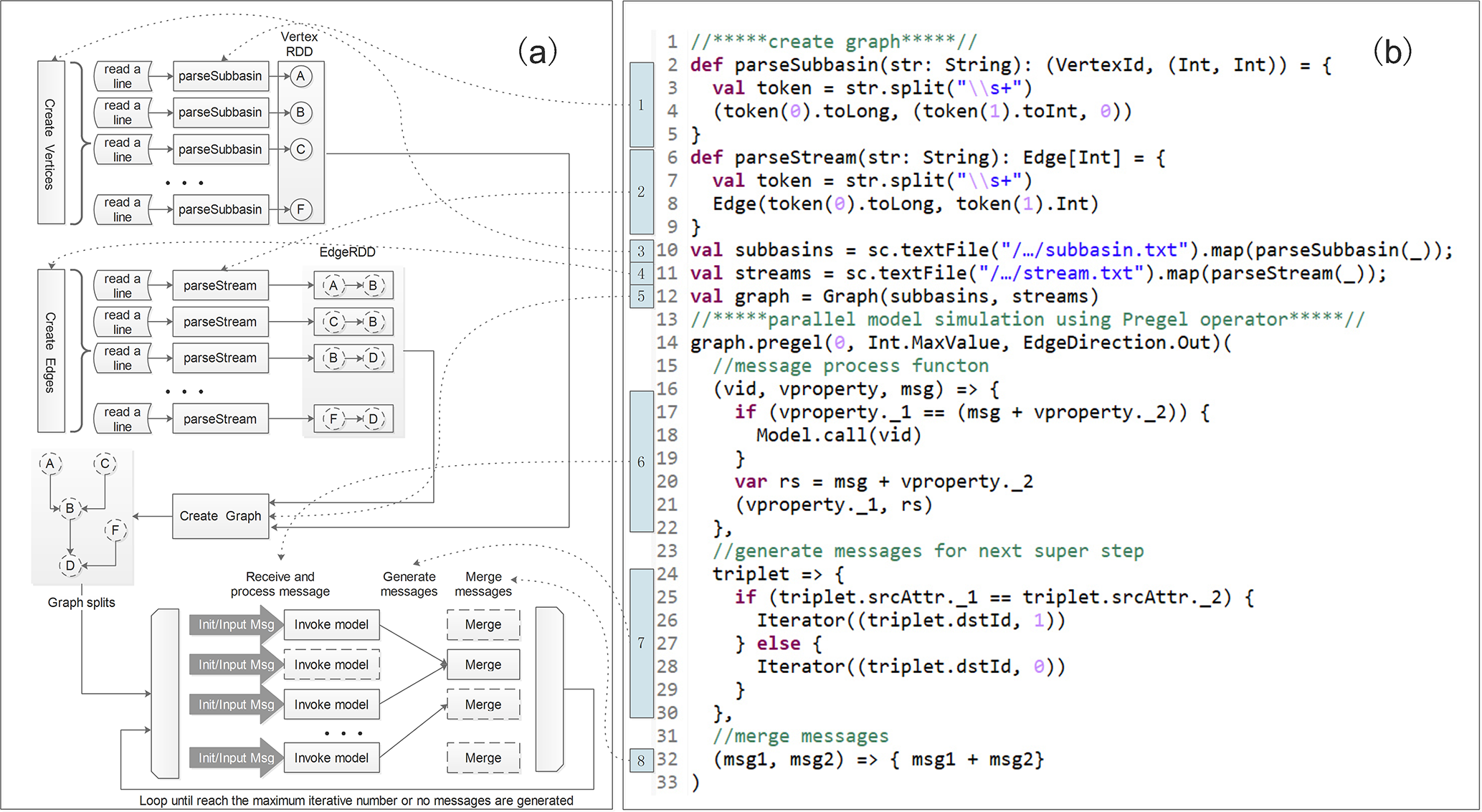Click the A to B edge box
The image size is (1482, 812).
click(x=353, y=285)
